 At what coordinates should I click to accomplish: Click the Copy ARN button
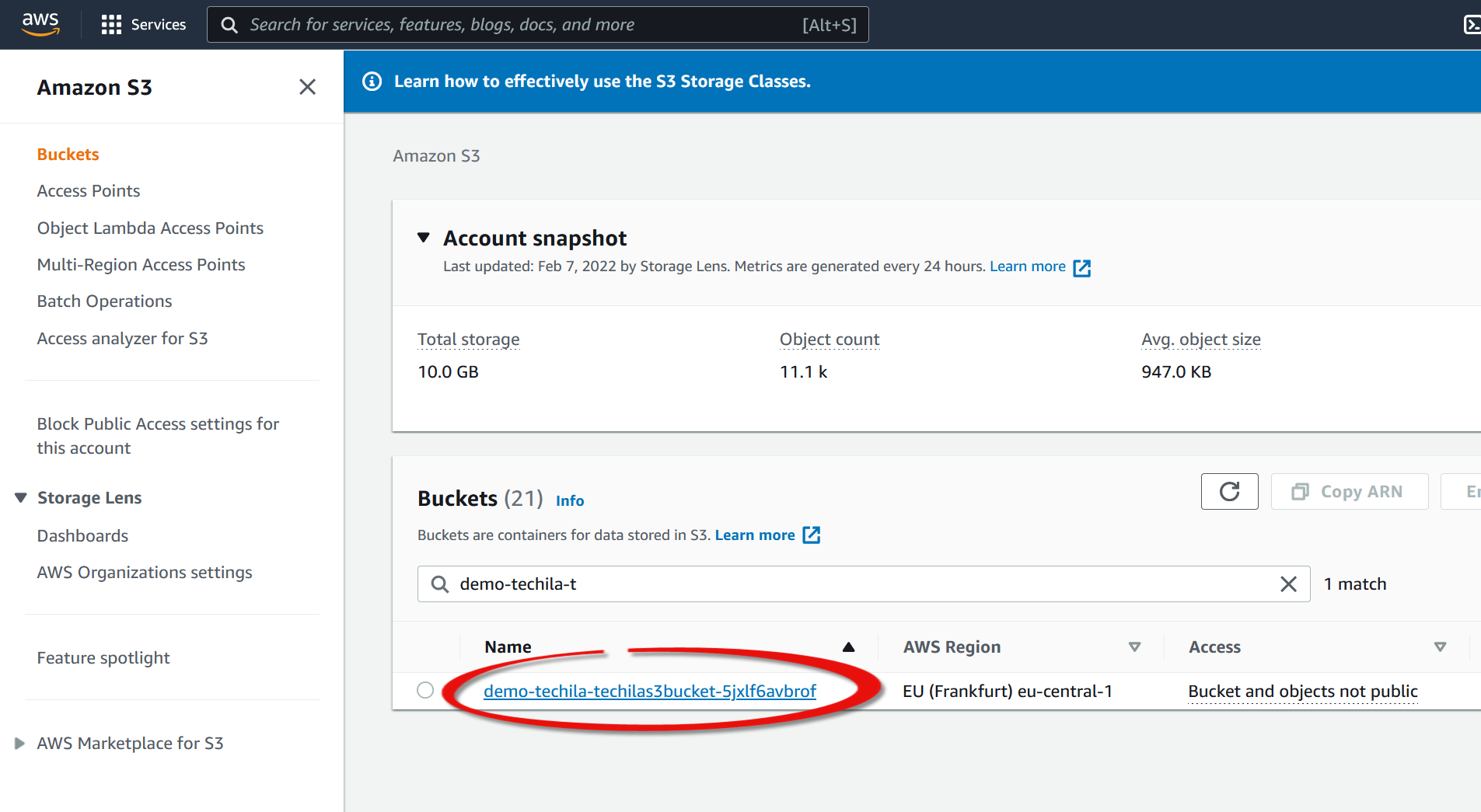click(x=1349, y=492)
